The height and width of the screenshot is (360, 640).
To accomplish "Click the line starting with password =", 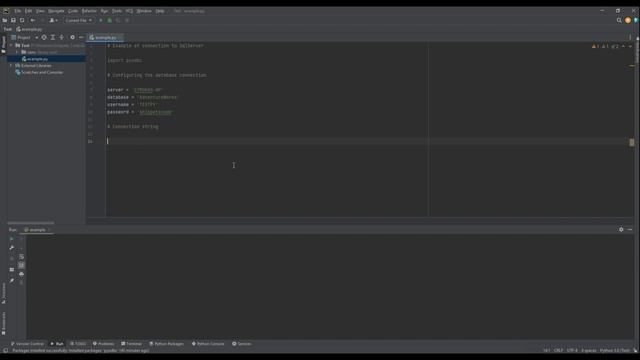I will 140,112.
